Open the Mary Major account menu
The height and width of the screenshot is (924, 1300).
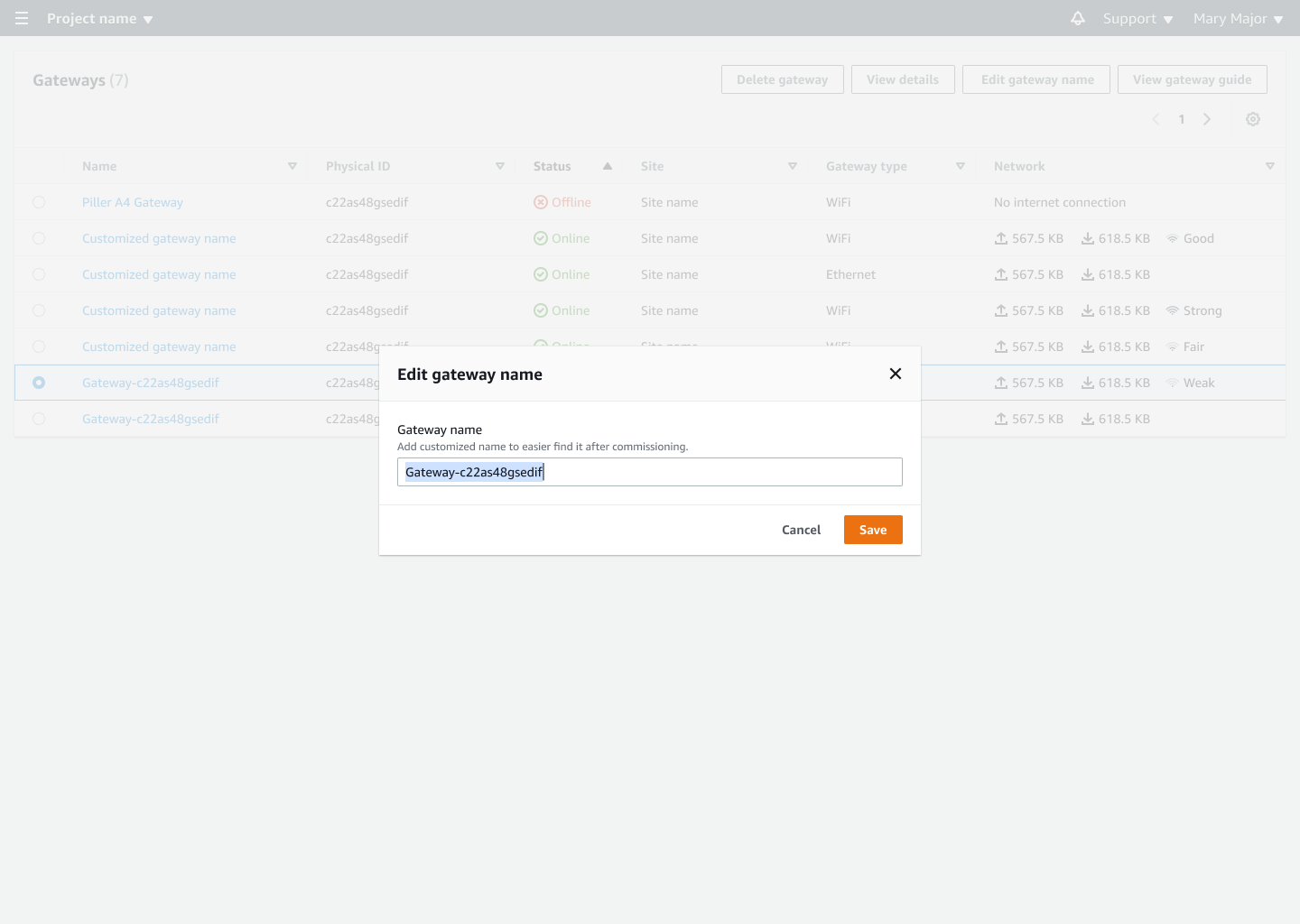click(1238, 18)
